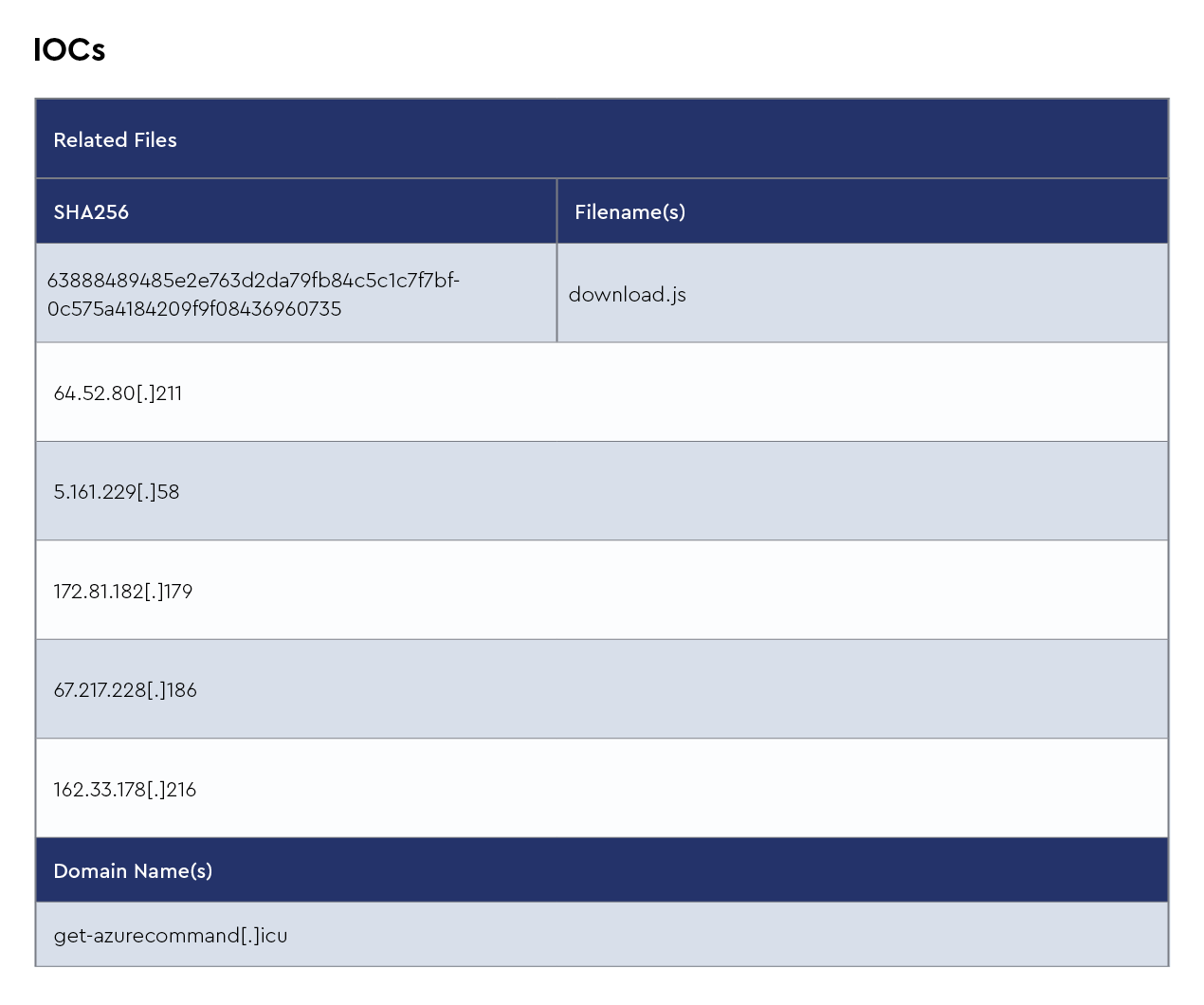The image size is (1204, 1005).
Task: Click the word Files in table header
Action: click(155, 139)
